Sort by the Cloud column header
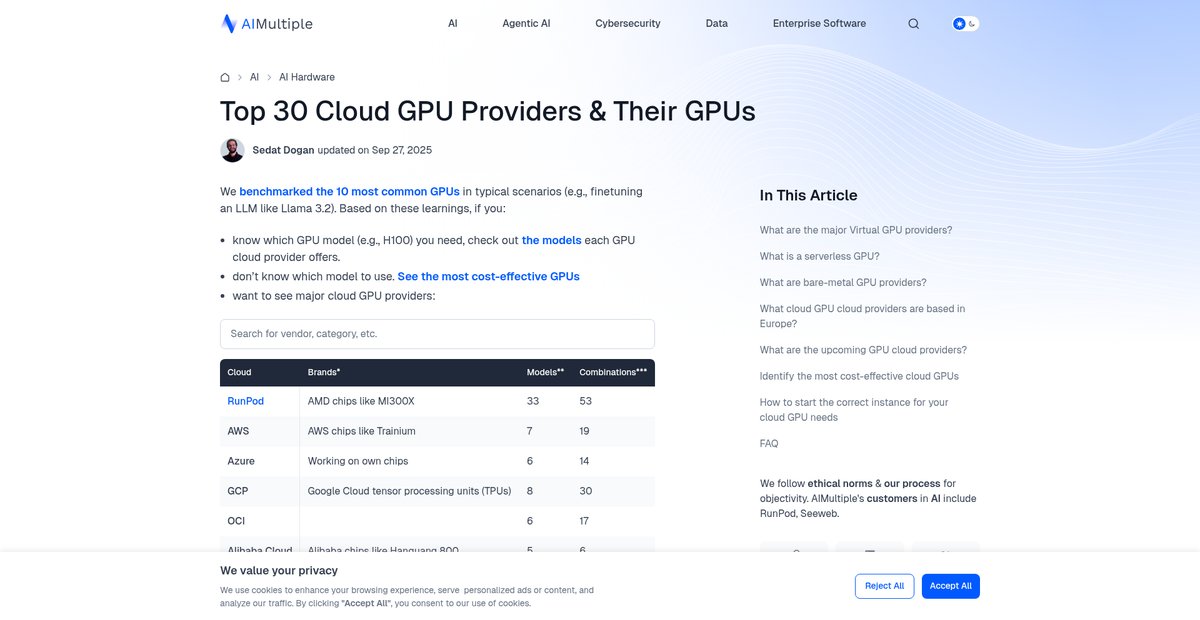 click(239, 372)
